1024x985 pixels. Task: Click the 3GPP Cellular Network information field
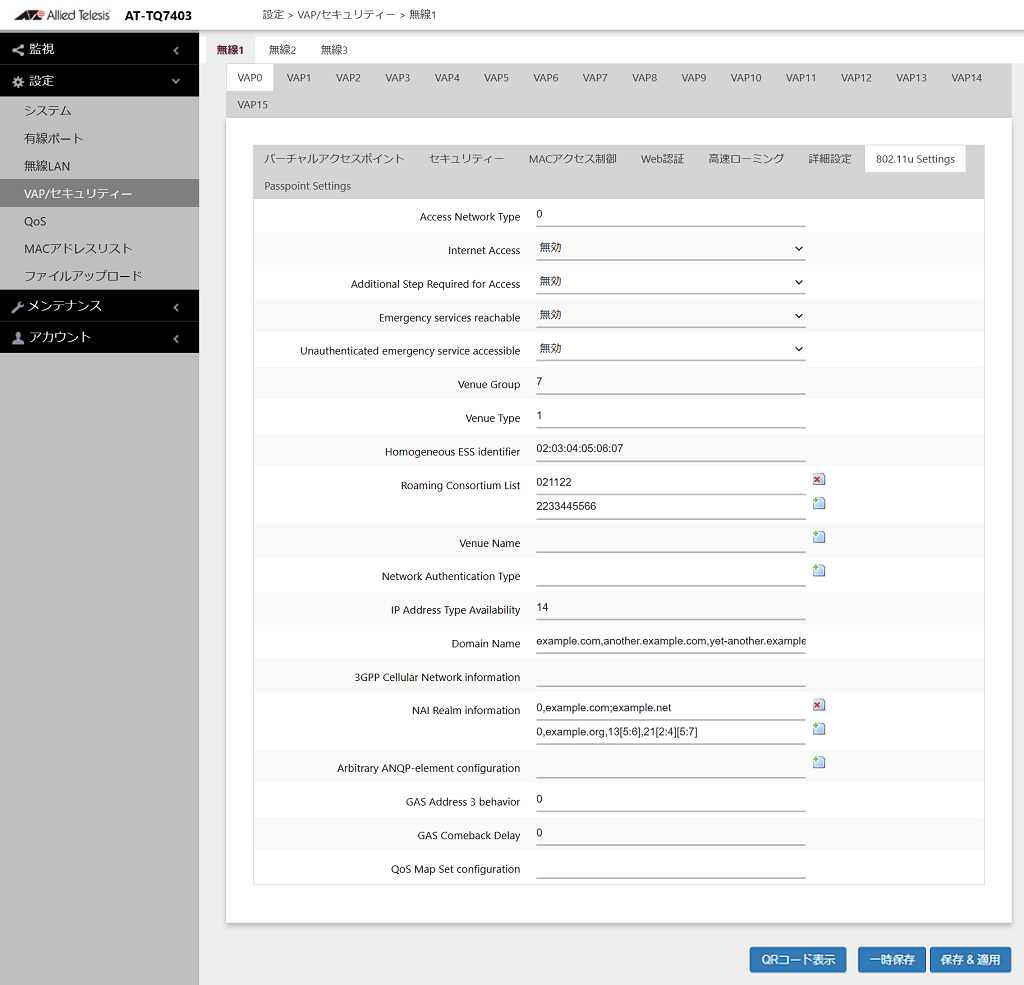pos(671,675)
